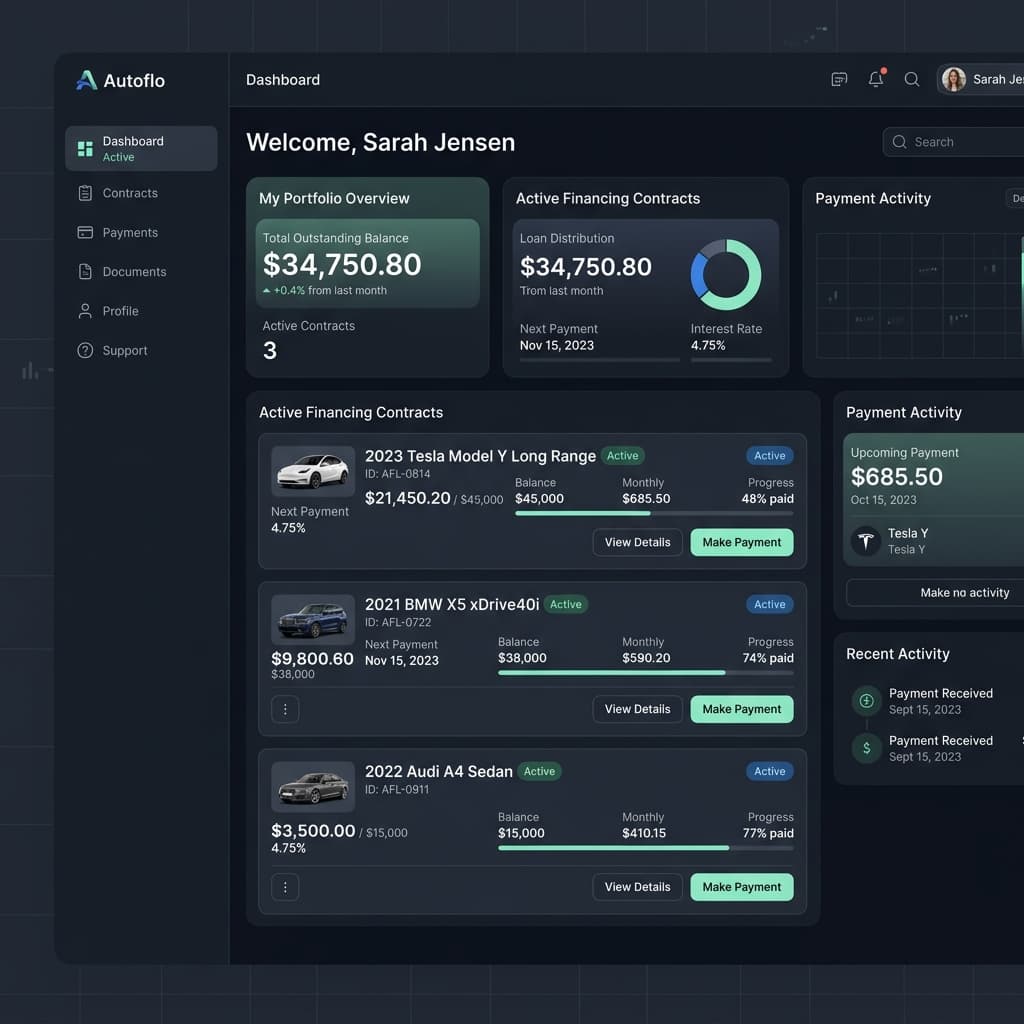The image size is (1024, 1024).
Task: Click the BMW X5 74% paid progress bar
Action: point(646,673)
